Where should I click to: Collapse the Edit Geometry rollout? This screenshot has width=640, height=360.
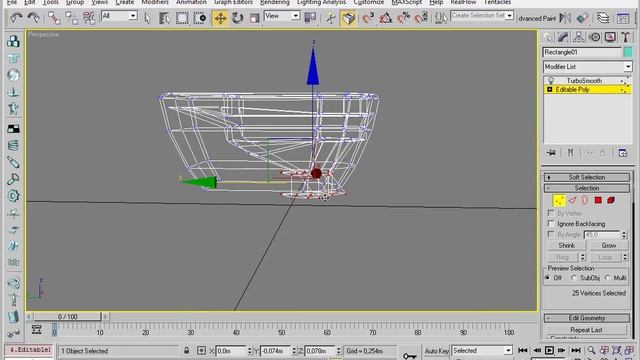587,318
